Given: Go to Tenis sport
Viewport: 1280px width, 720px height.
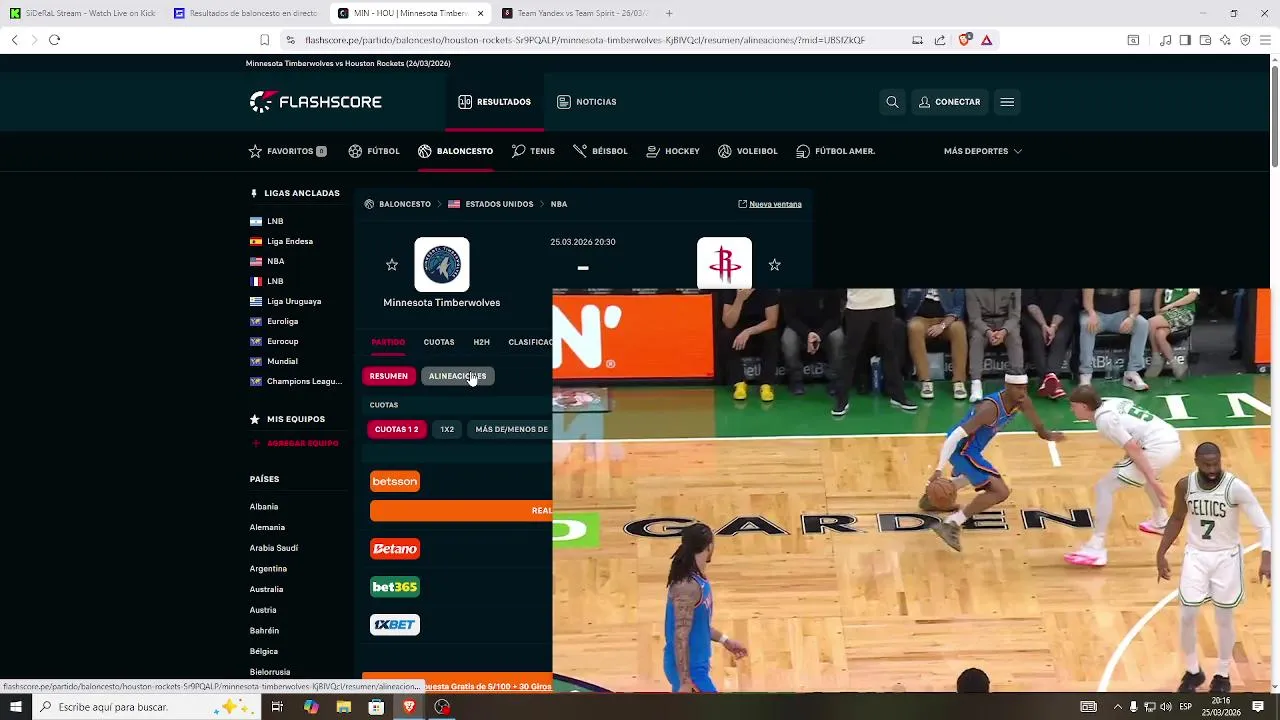Looking at the screenshot, I should pos(533,151).
